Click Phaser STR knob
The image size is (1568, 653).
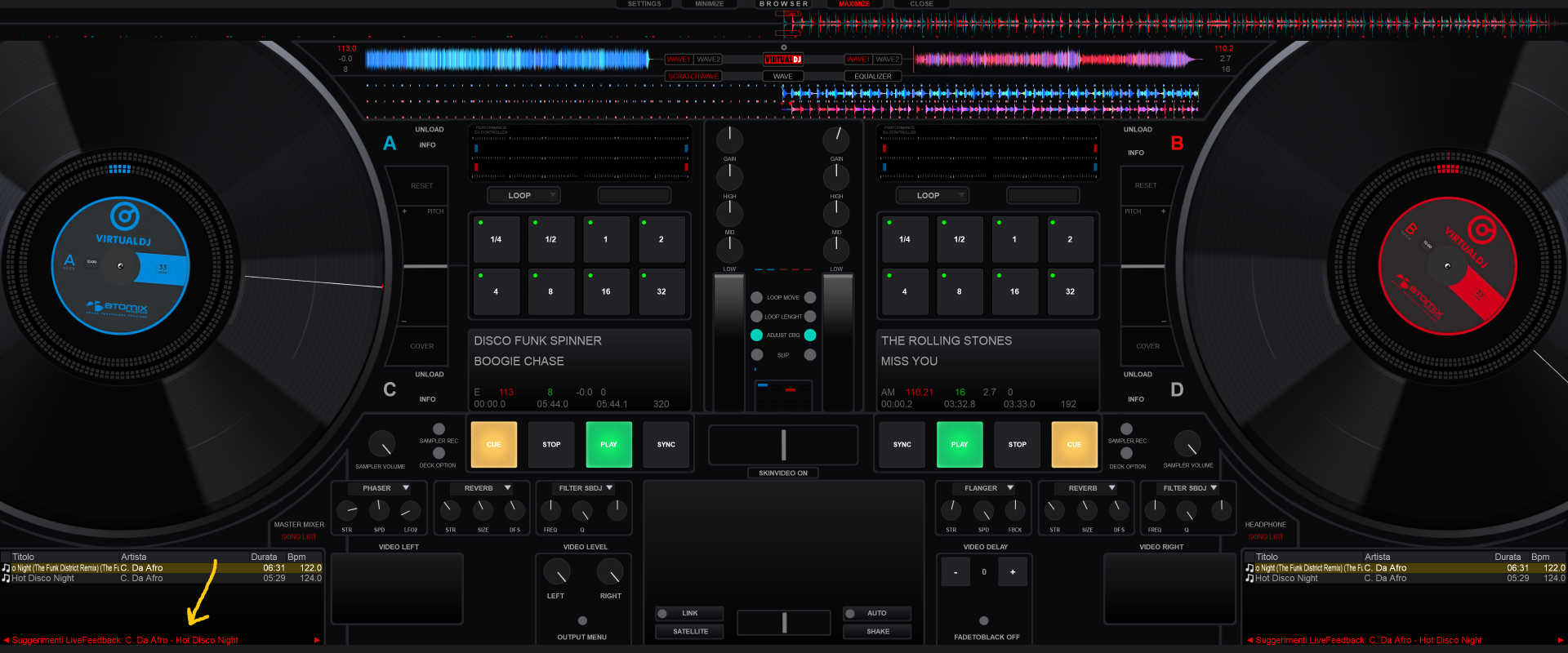(347, 511)
